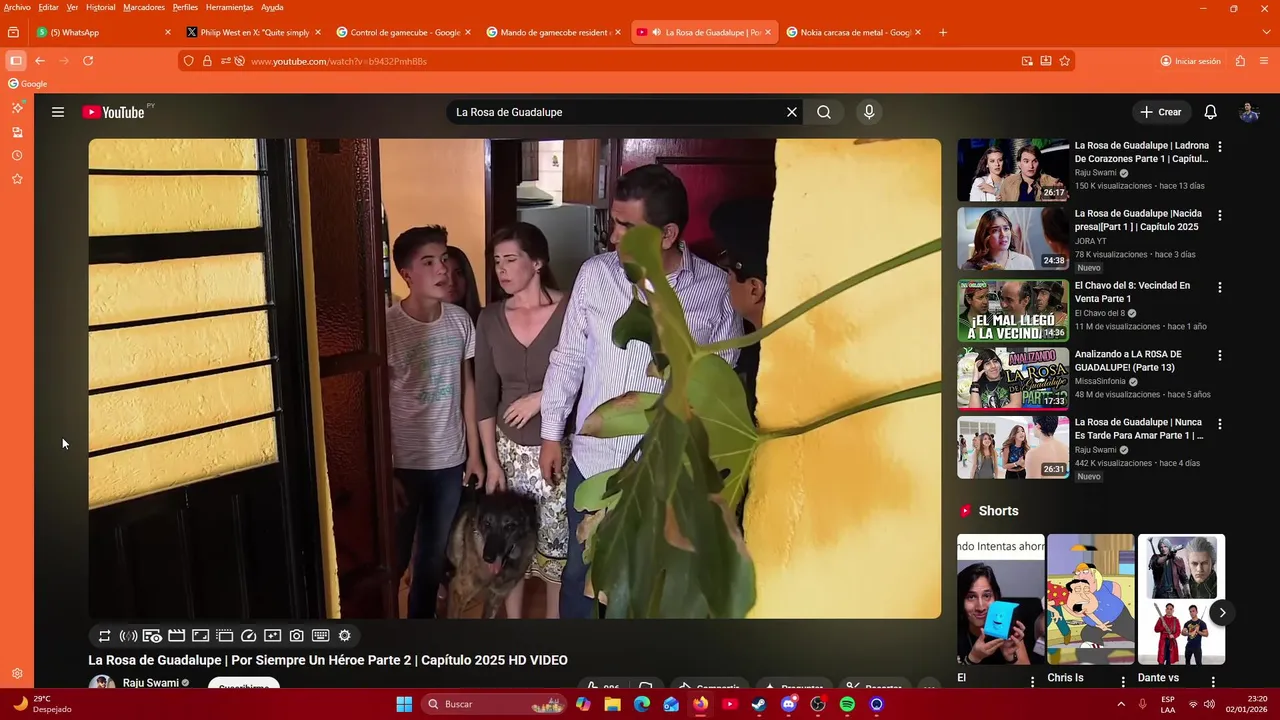The height and width of the screenshot is (720, 1280).
Task: Toggle cinema mode clapperboard icon
Action: (x=176, y=635)
